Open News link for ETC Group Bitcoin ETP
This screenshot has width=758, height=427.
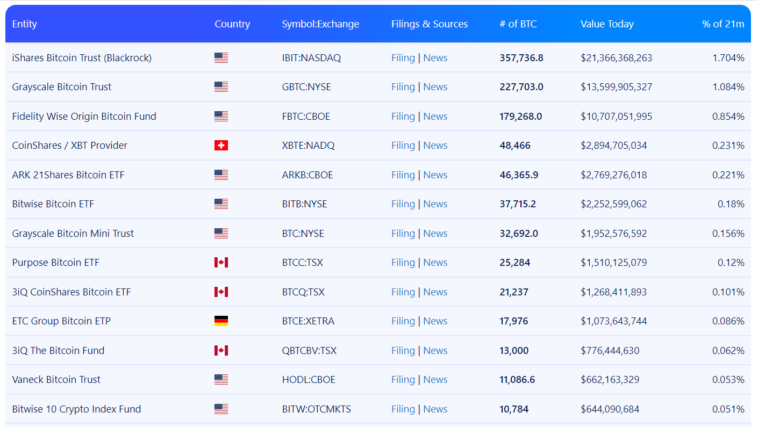[435, 321]
